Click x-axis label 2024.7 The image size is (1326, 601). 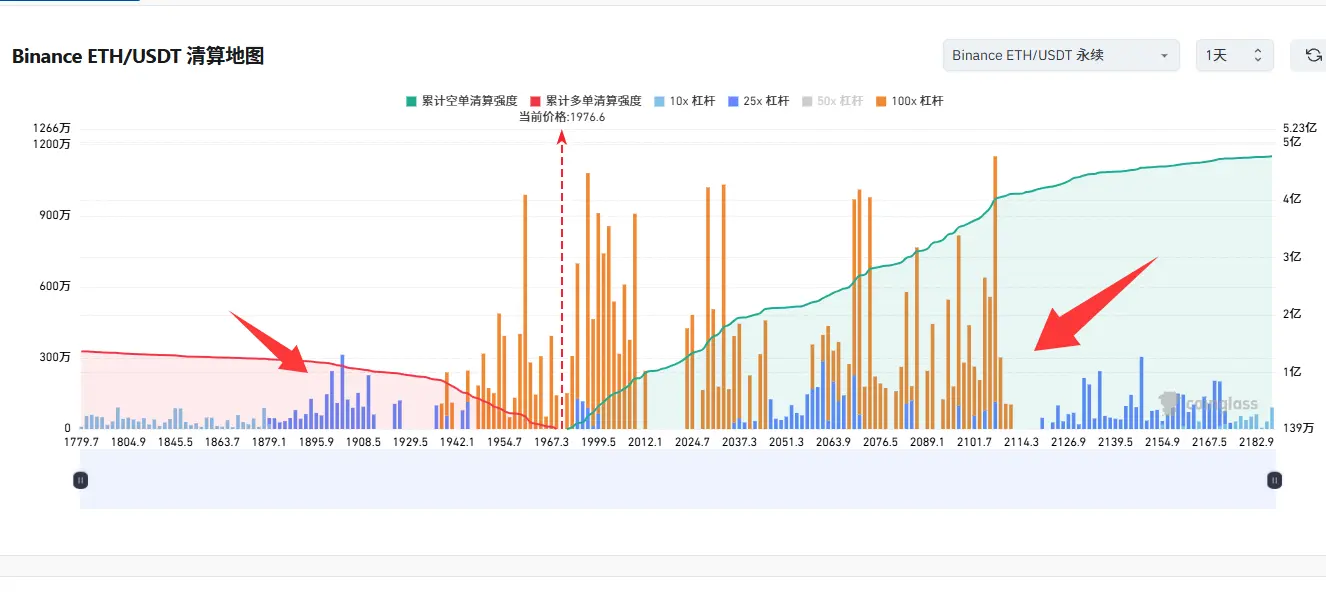pyautogui.click(x=692, y=442)
